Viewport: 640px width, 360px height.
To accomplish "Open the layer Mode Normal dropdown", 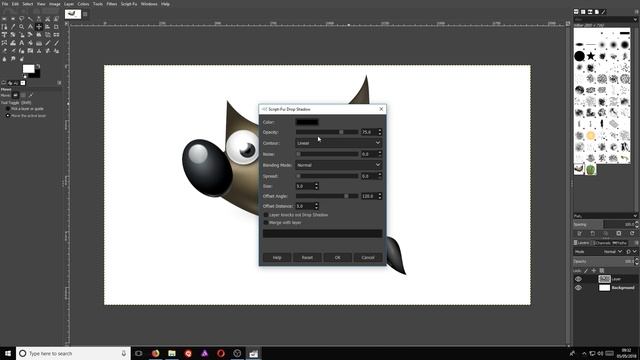I will [x=612, y=251].
